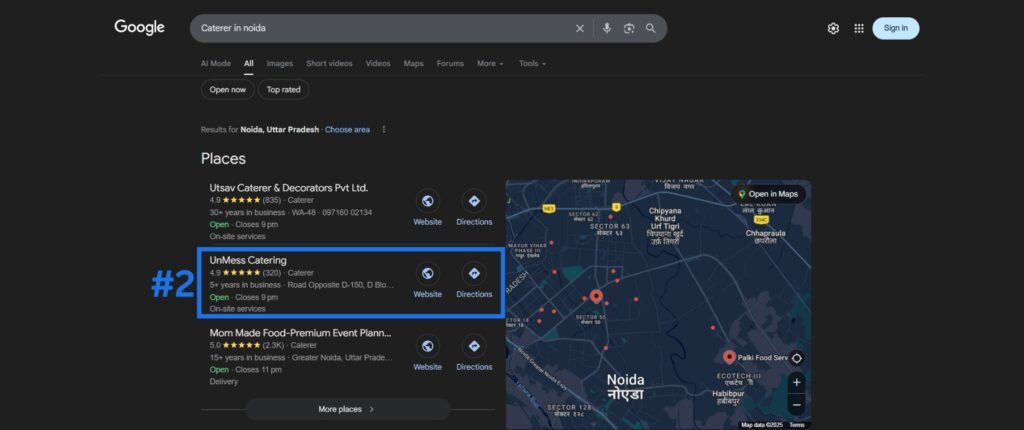Viewport: 1024px width, 430px height.
Task: Open the Google apps grid
Action: coord(858,28)
